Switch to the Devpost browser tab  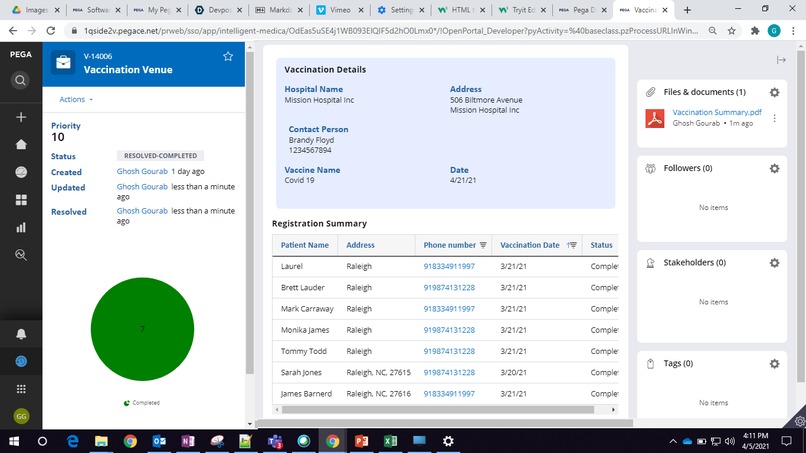[x=218, y=10]
